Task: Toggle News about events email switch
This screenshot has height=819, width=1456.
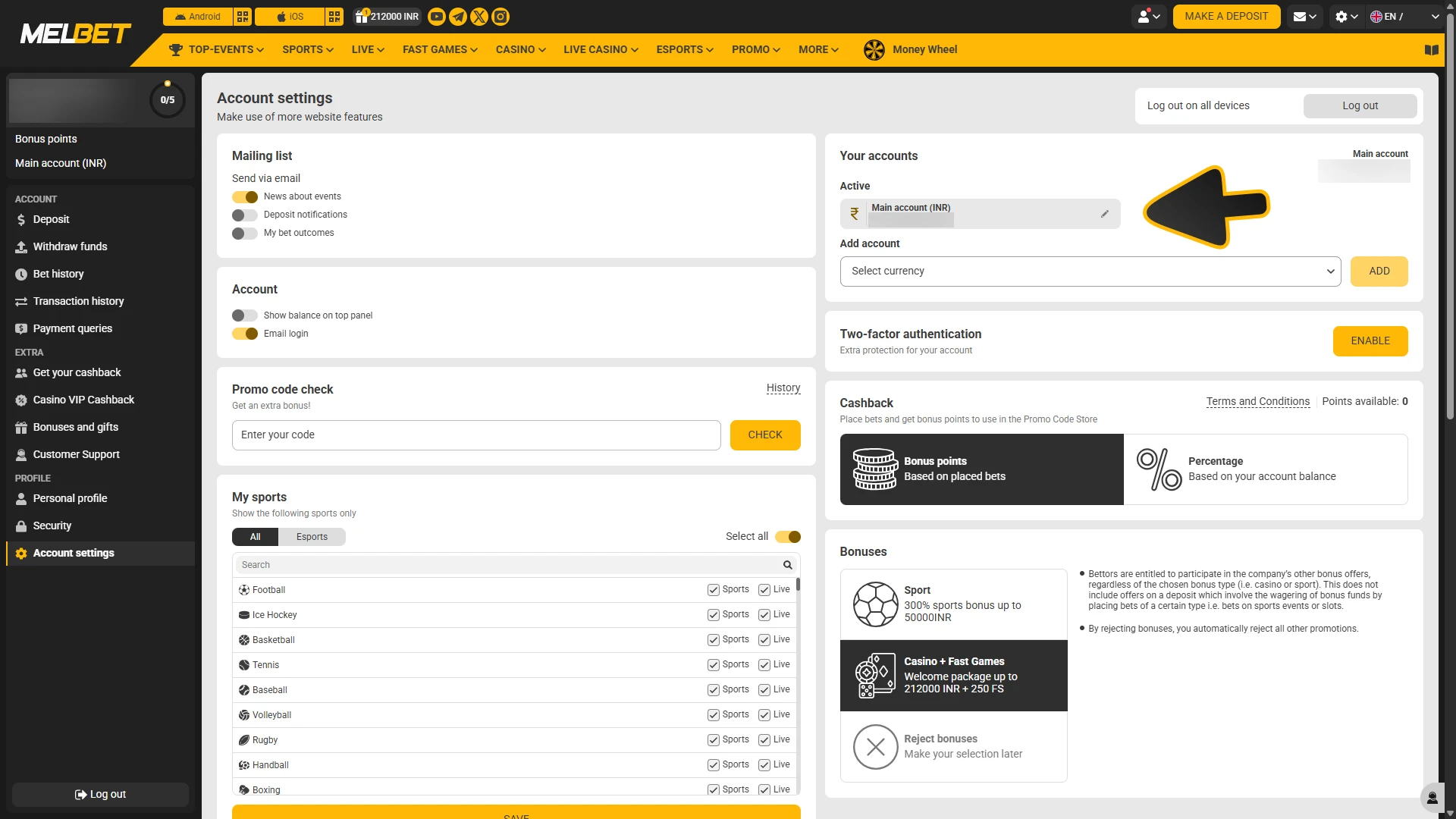Action: pos(245,197)
